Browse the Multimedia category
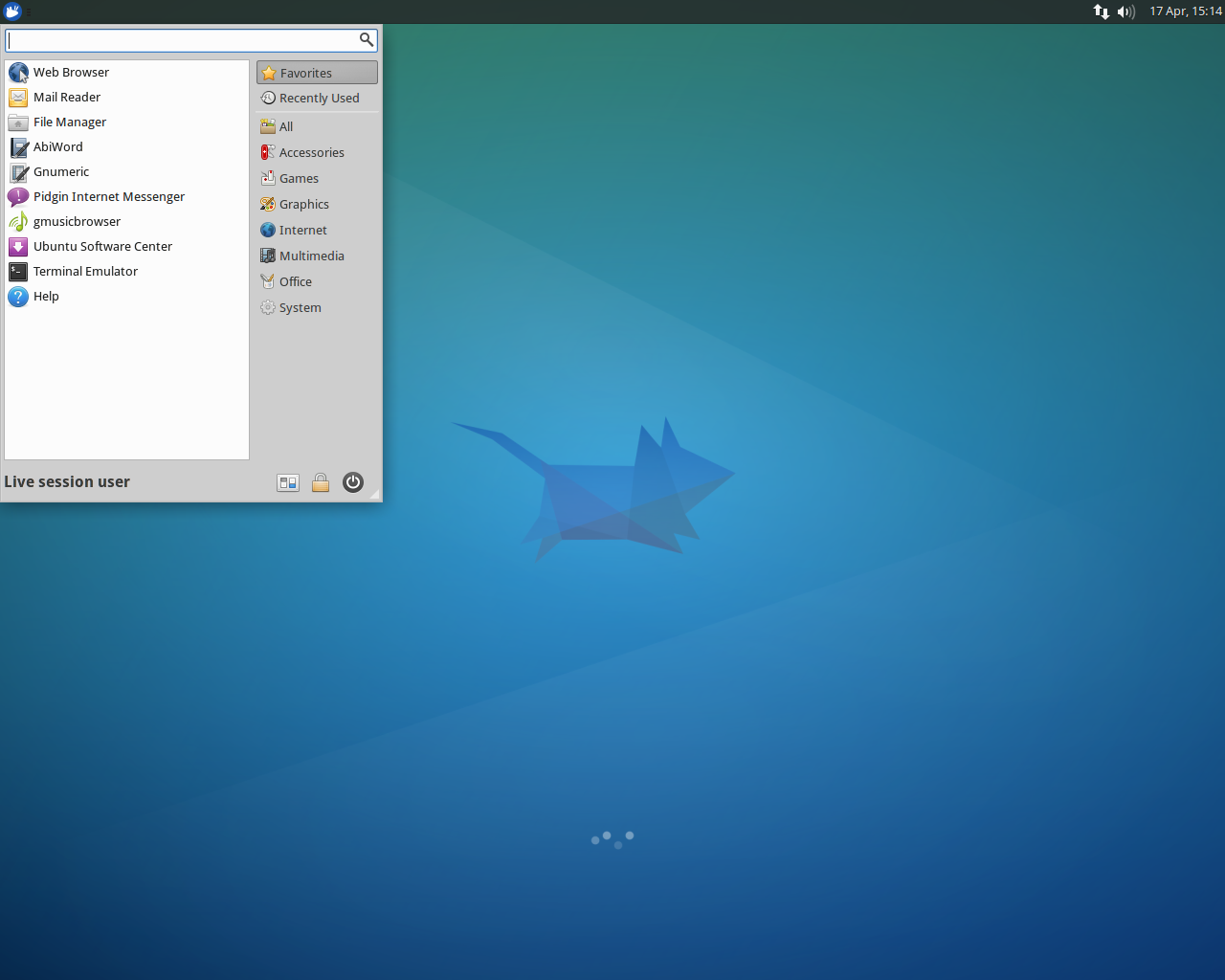Image resolution: width=1225 pixels, height=980 pixels. click(x=317, y=256)
